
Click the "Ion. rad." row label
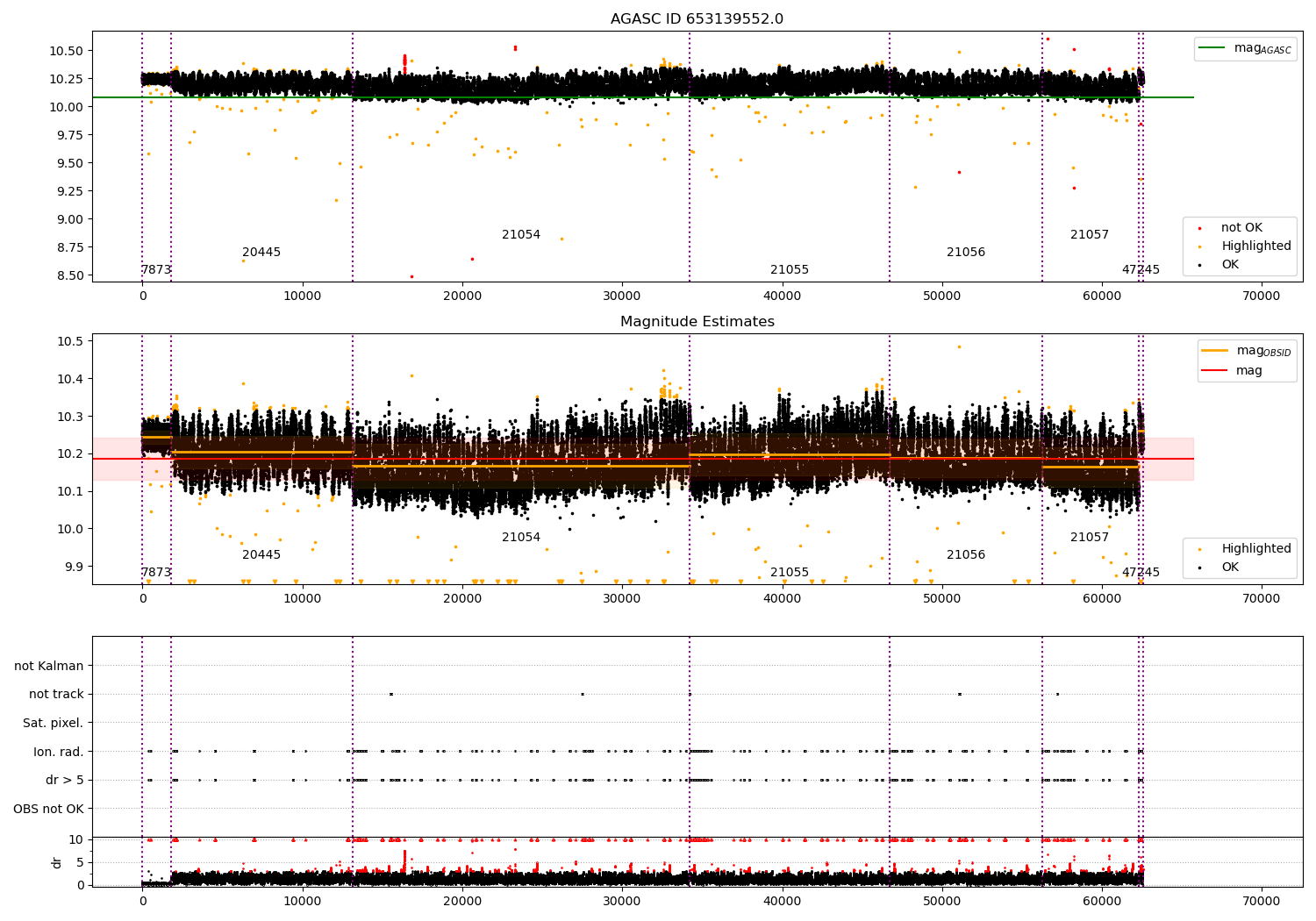(x=59, y=752)
